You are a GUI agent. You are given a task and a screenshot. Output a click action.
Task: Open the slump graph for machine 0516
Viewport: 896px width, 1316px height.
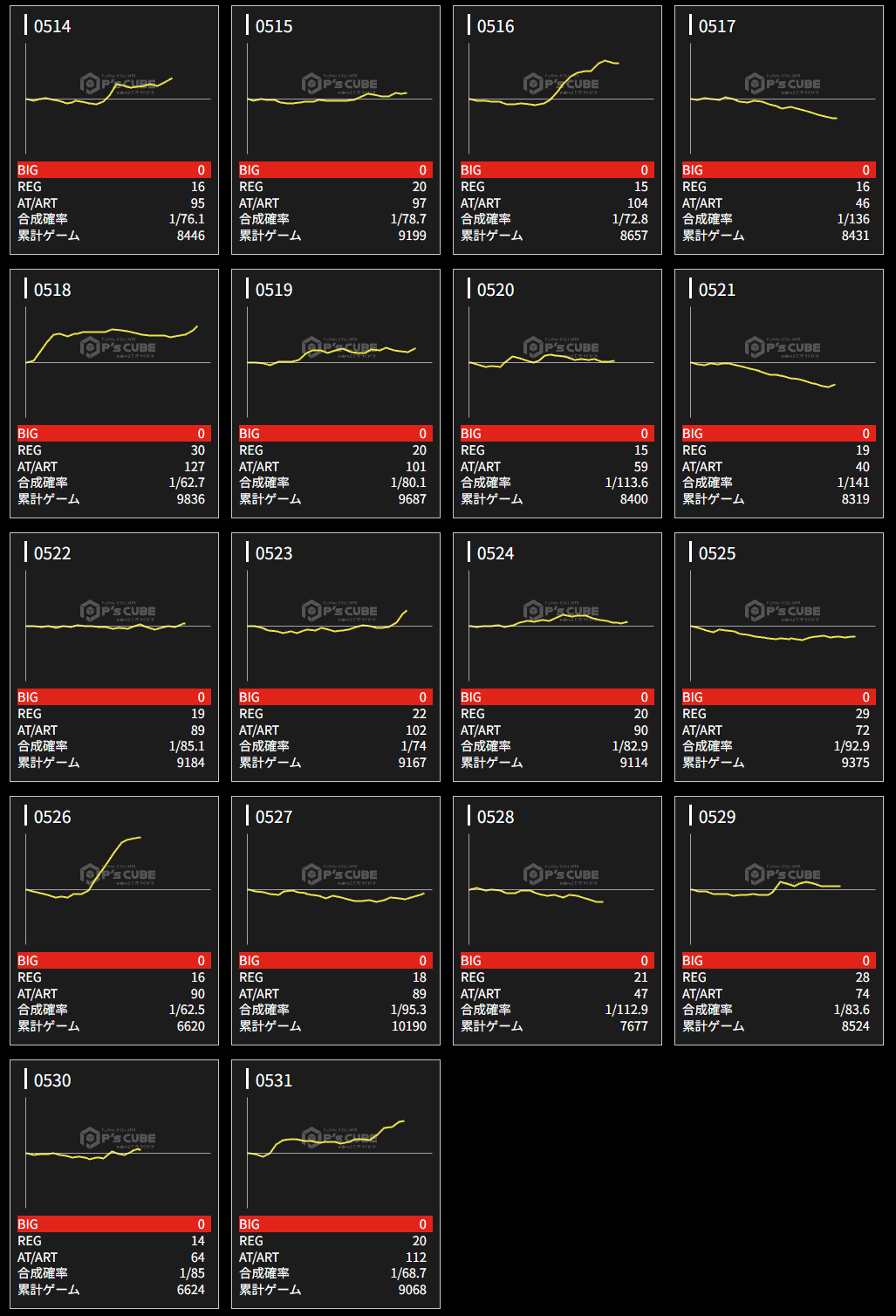point(561,99)
